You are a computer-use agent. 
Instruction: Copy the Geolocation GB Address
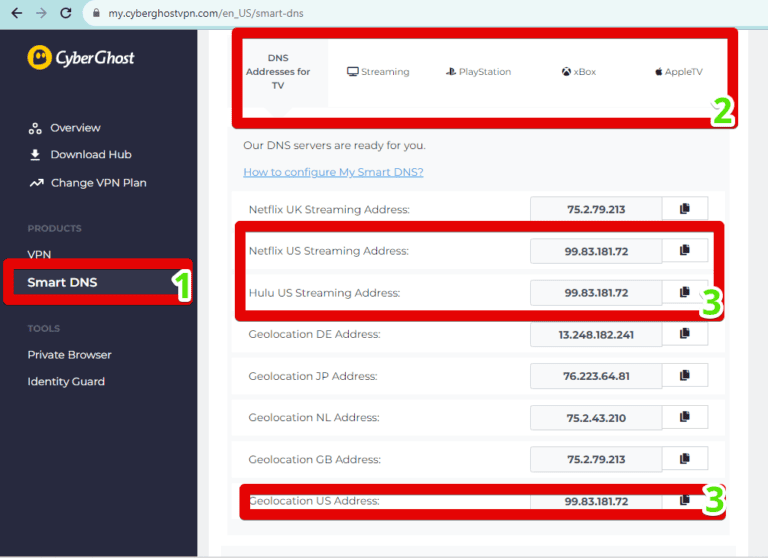[685, 459]
